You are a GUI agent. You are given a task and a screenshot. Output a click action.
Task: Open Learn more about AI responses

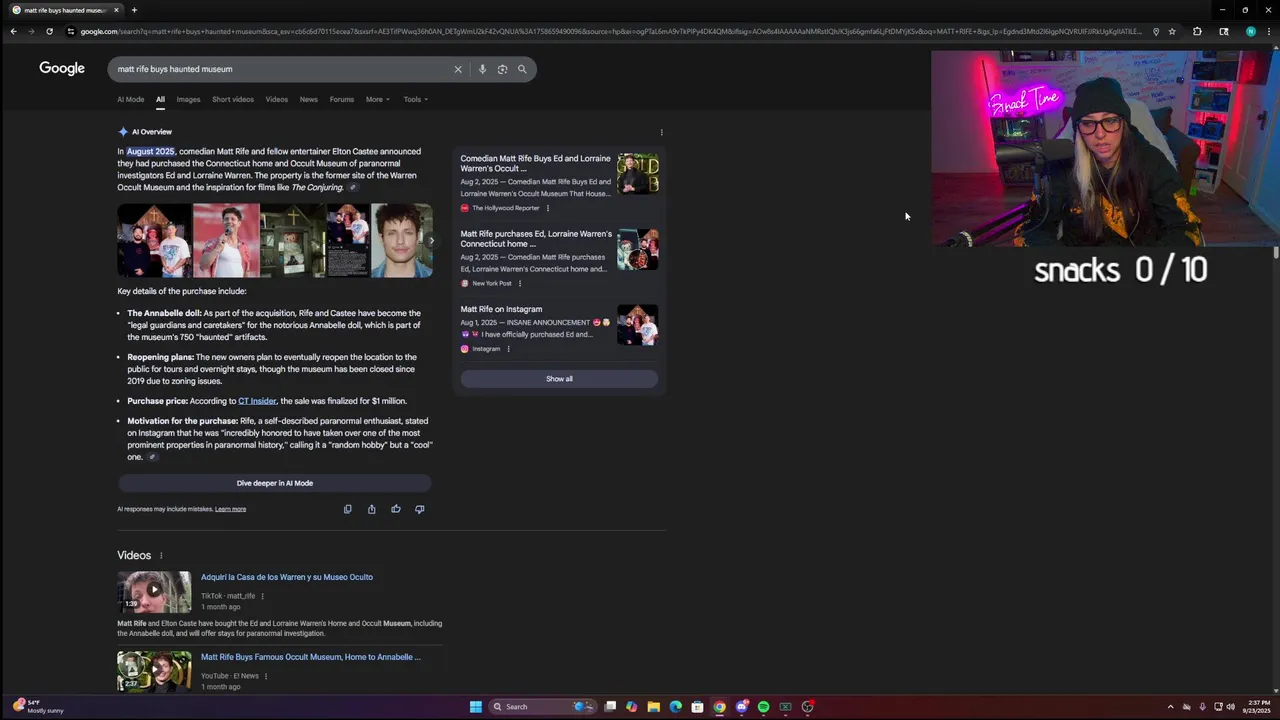[230, 509]
